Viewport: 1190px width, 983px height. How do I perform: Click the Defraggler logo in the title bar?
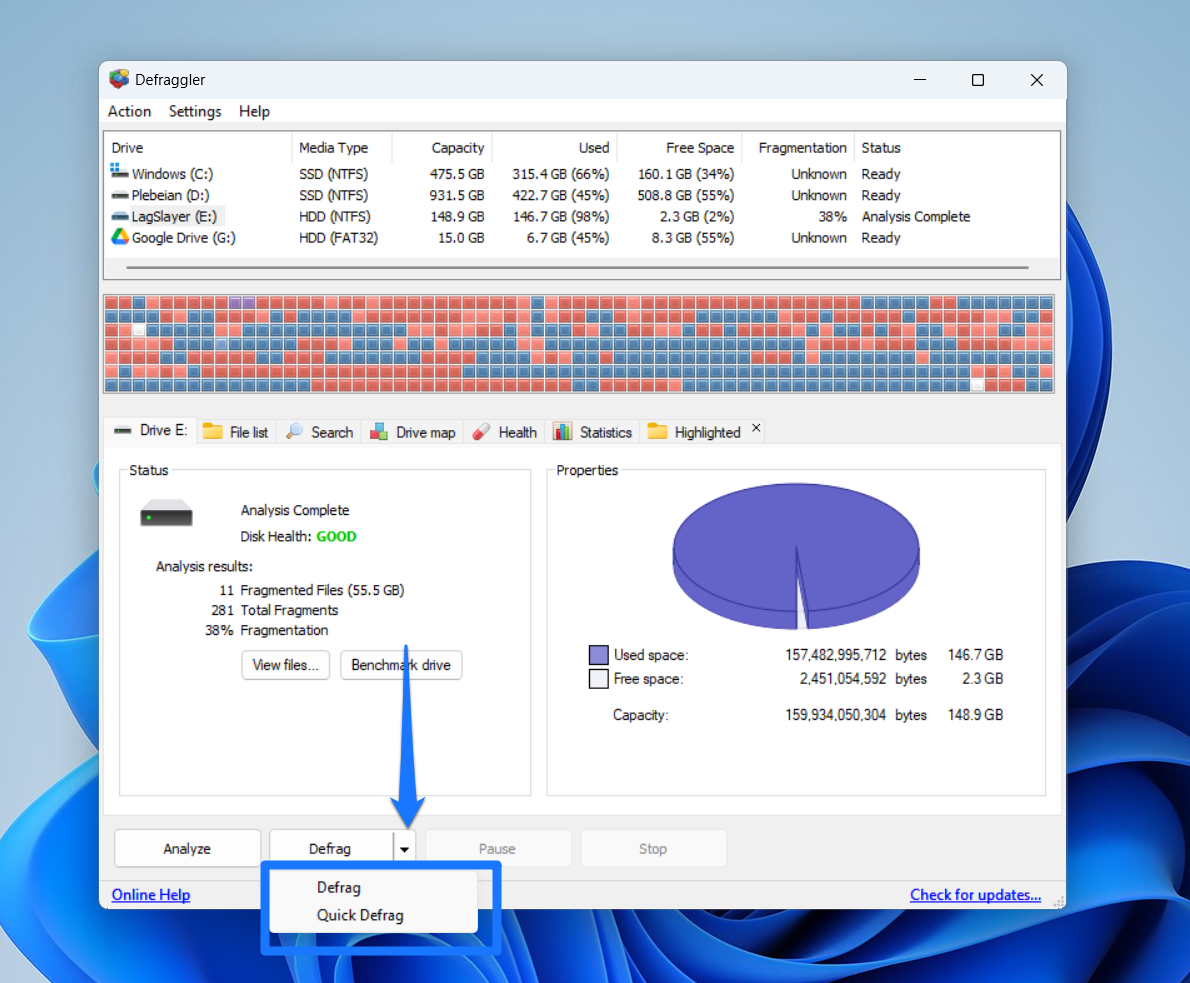click(119, 79)
